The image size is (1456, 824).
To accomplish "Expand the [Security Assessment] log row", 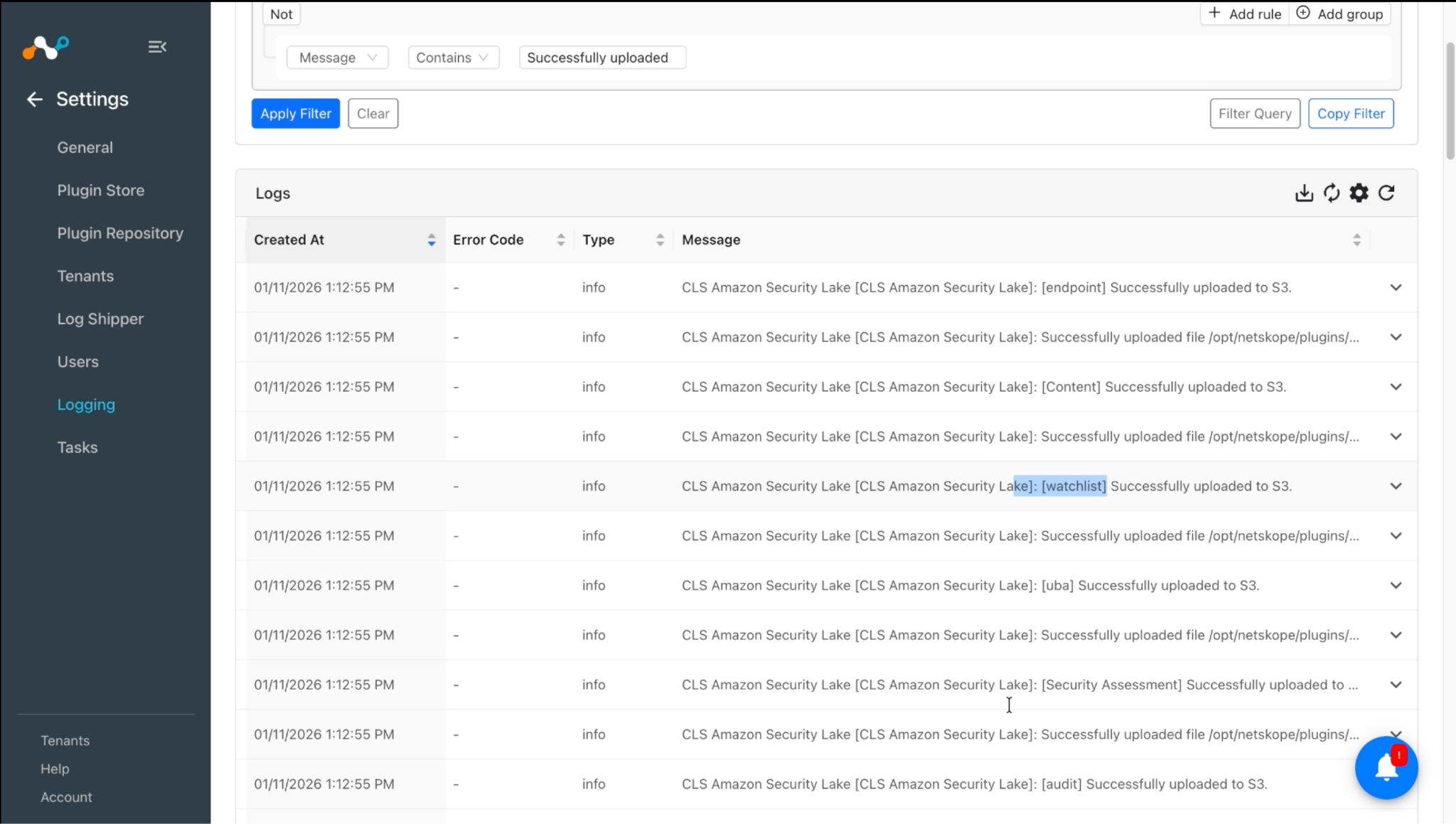I will tap(1396, 685).
